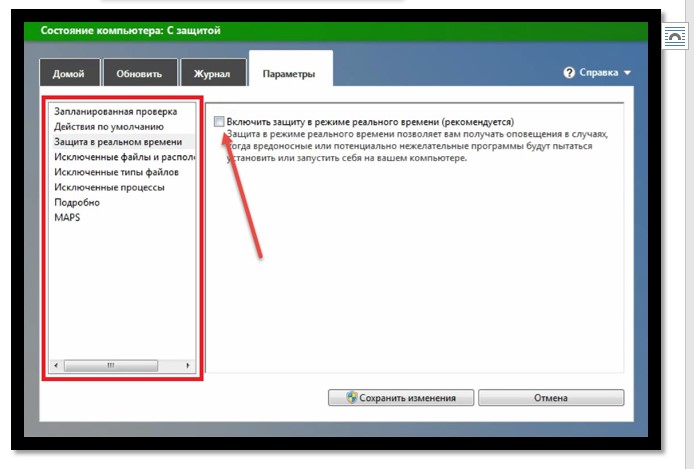Open the Справка help label
Image resolution: width=694 pixels, height=469 pixels.
tap(598, 72)
